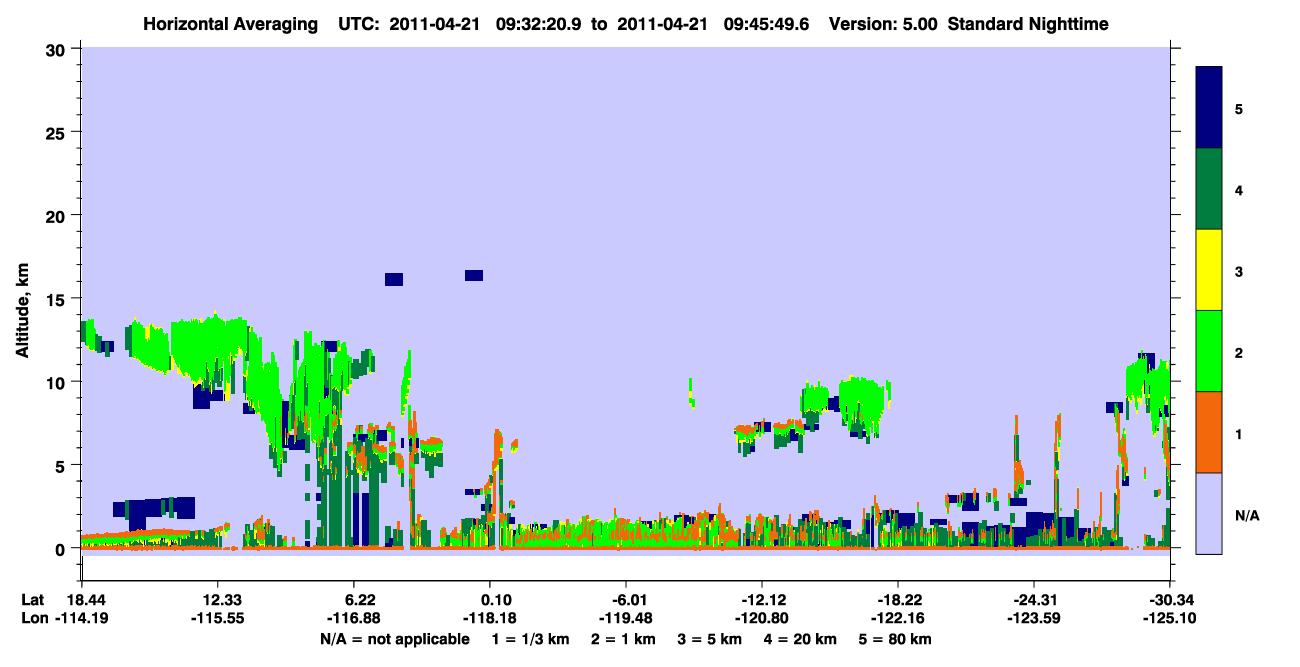The image size is (1300, 667).
Task: Click 'Version: 5.00' in the title
Action: 883,24
